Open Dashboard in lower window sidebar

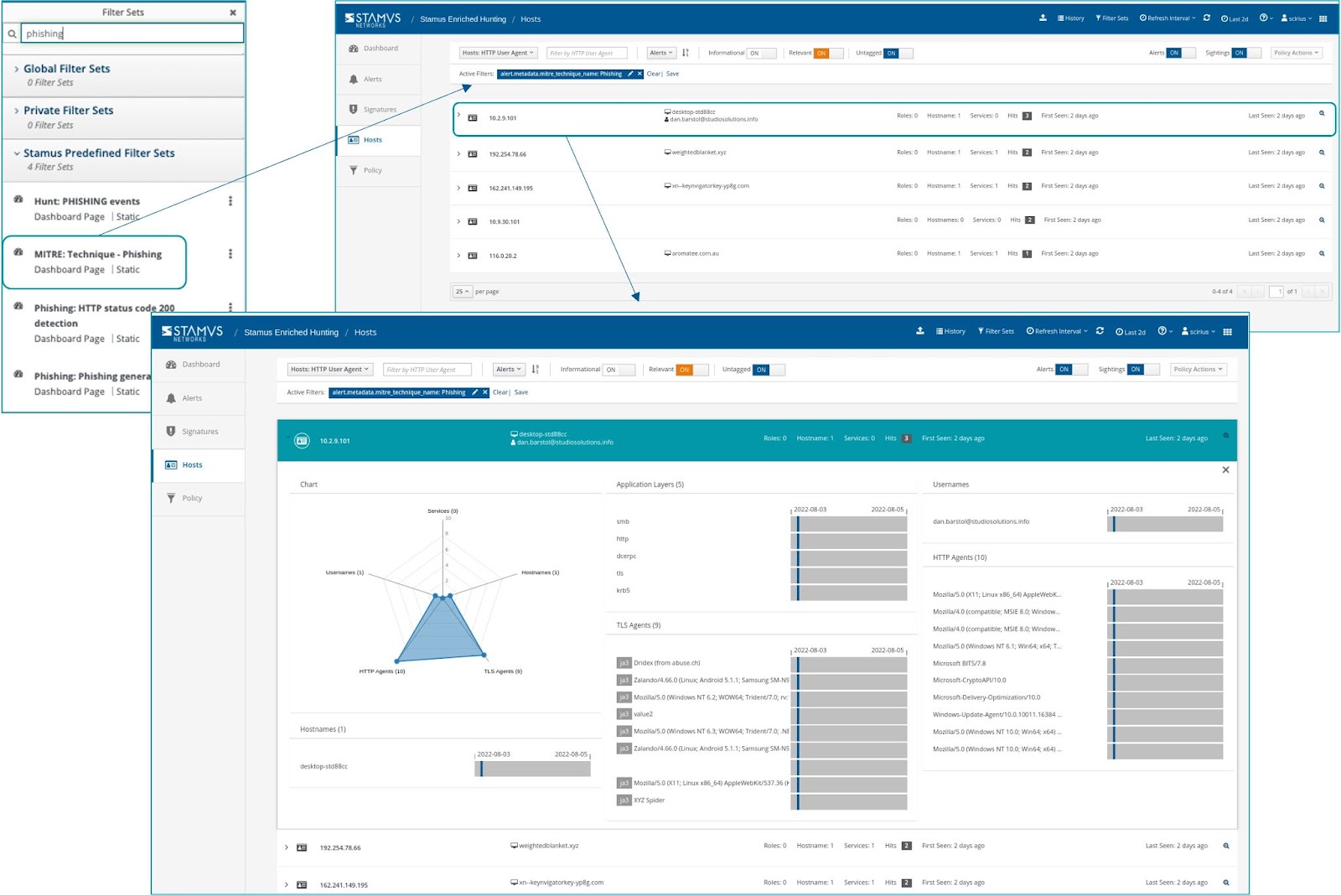click(x=199, y=365)
